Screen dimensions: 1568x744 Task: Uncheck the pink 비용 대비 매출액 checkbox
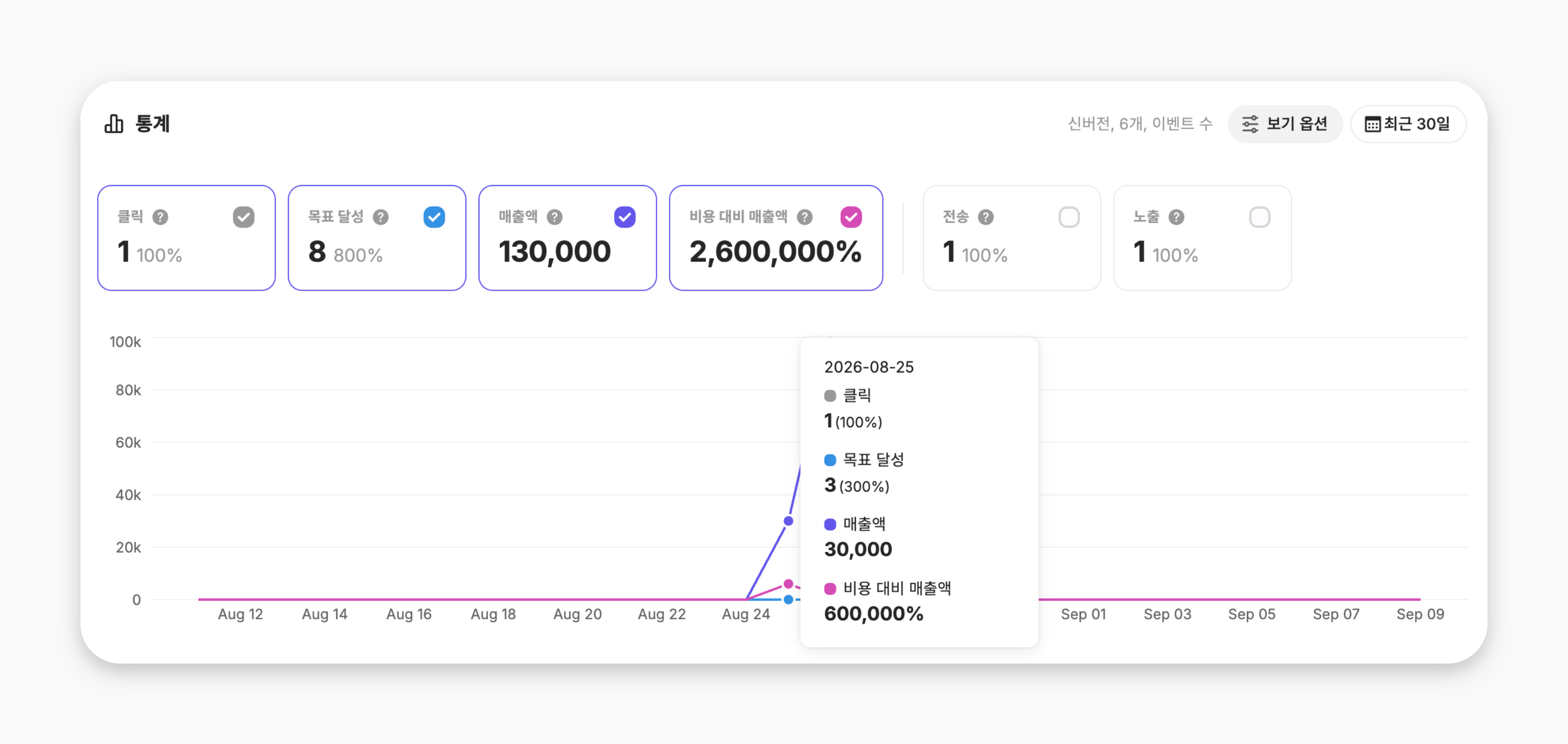click(851, 217)
